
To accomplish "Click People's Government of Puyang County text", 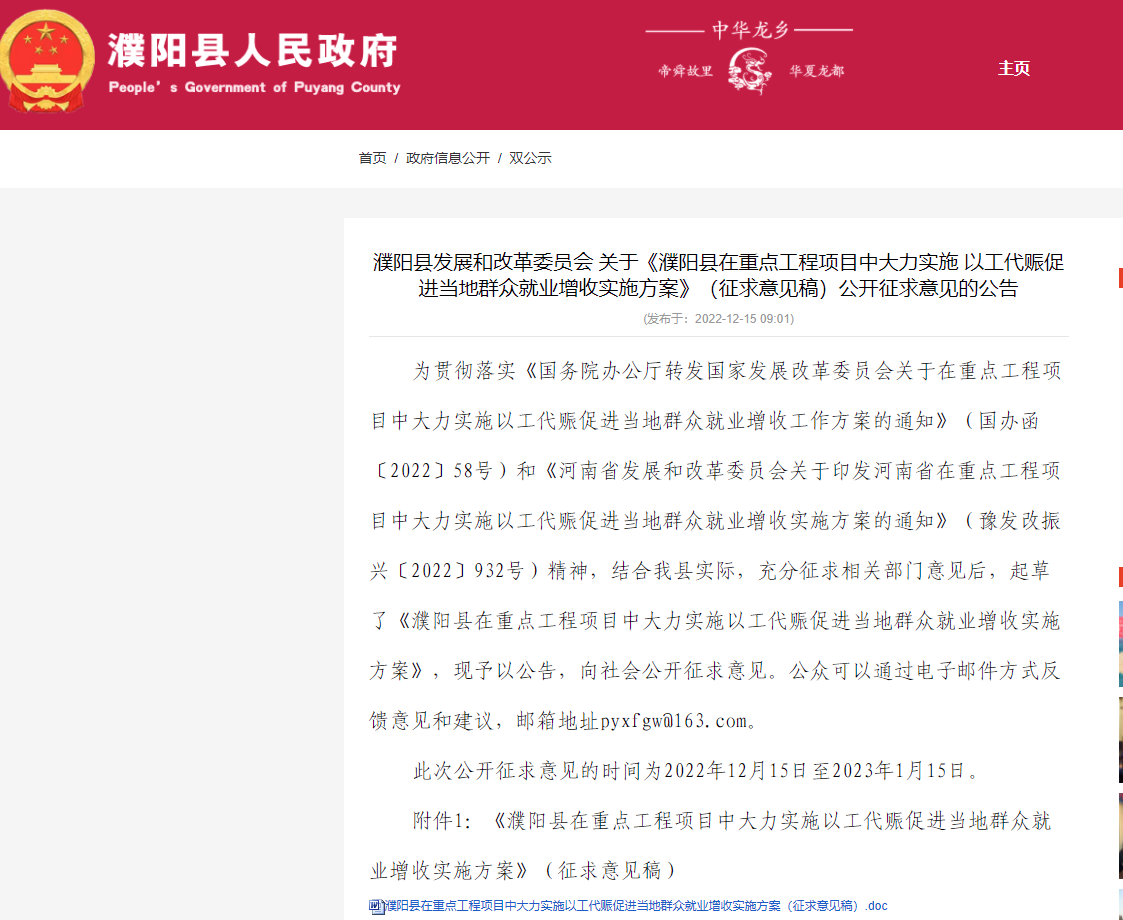I will pyautogui.click(x=254, y=87).
